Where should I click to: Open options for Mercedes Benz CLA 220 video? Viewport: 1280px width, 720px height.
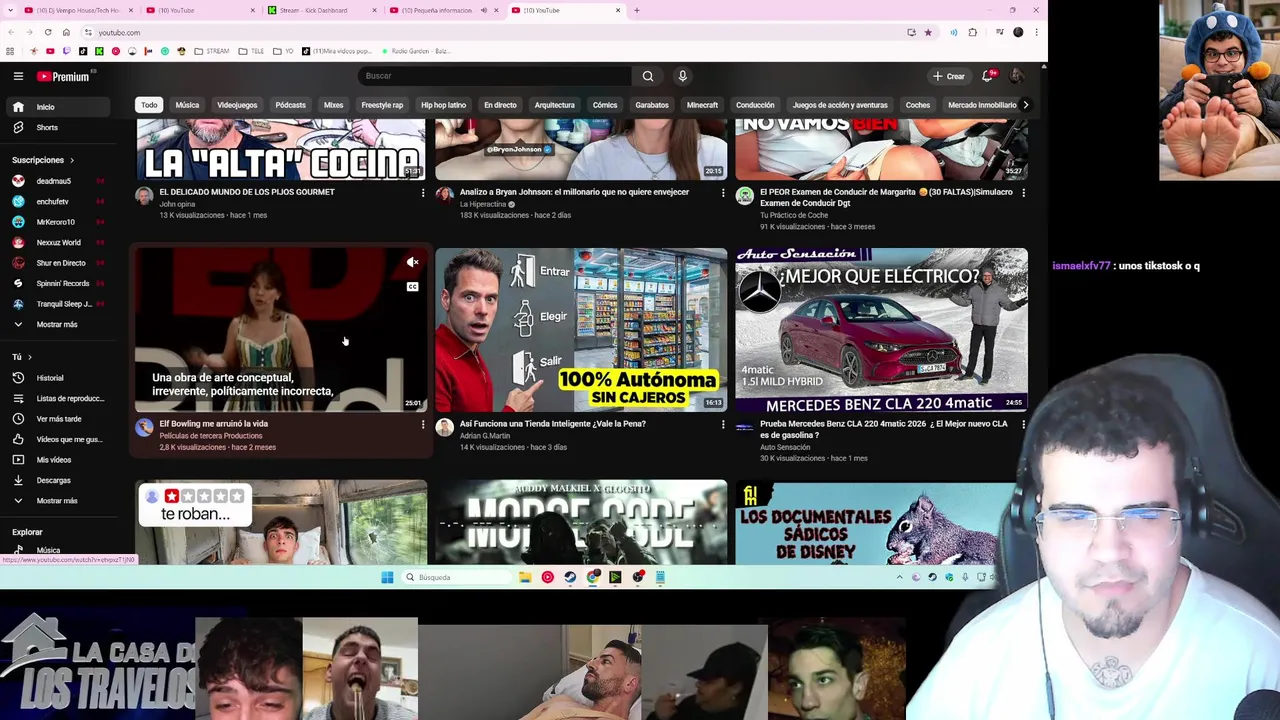pyautogui.click(x=1023, y=424)
